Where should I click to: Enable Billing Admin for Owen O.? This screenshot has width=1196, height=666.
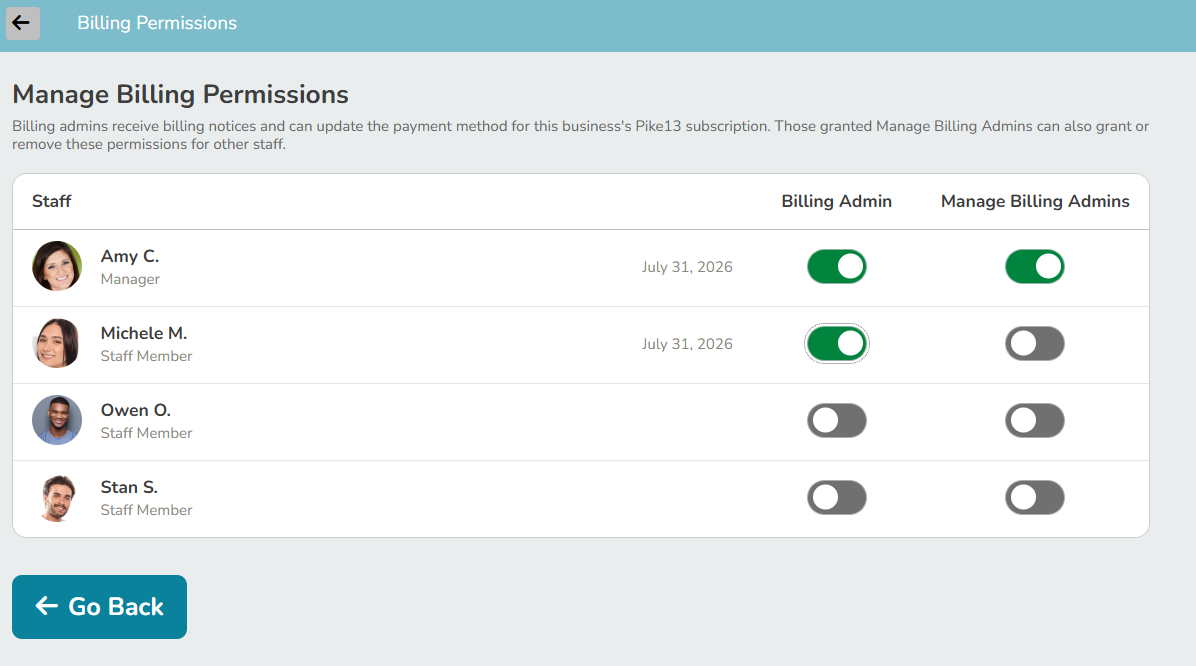(837, 420)
